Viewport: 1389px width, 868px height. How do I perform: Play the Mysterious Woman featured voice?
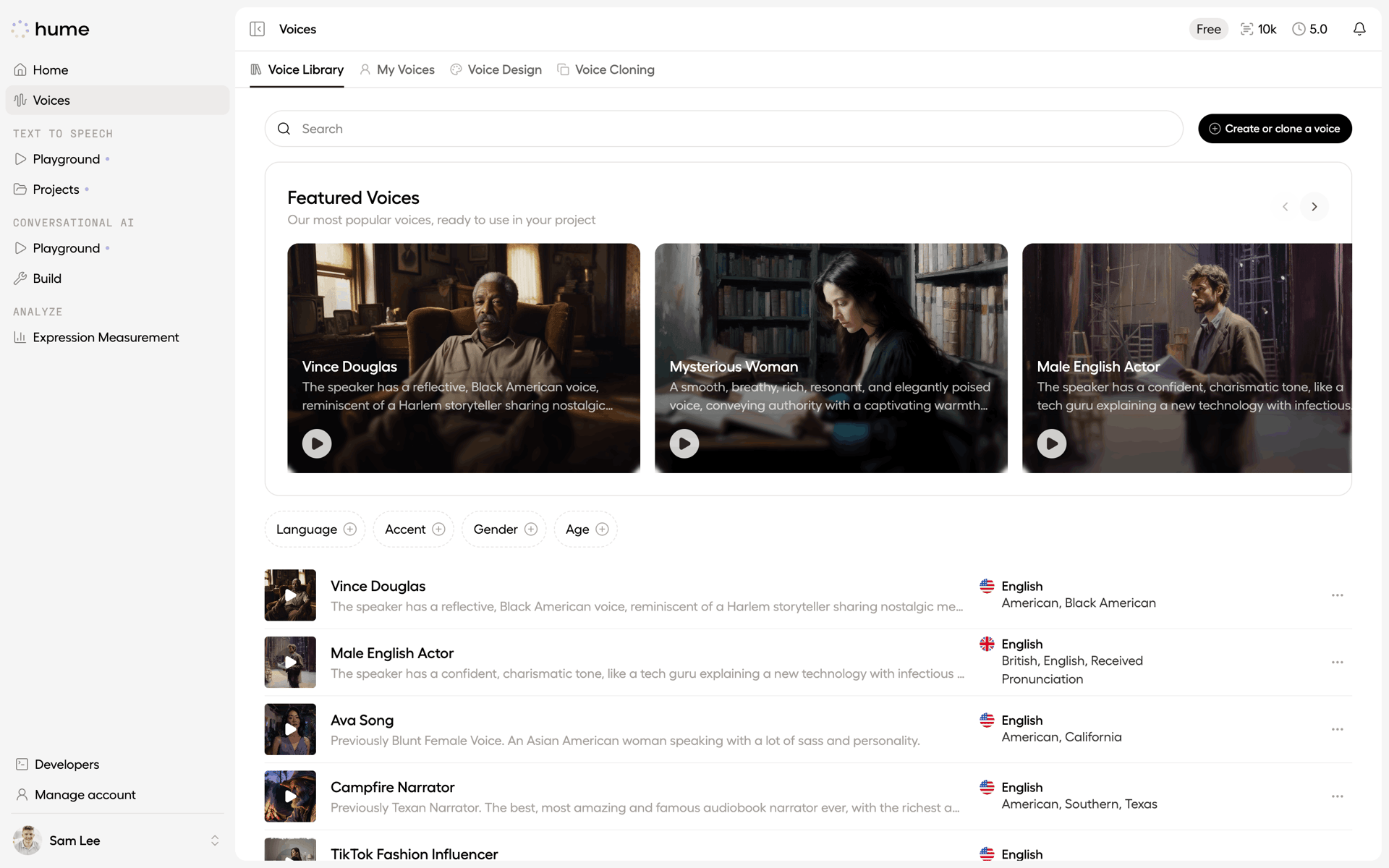coord(684,443)
